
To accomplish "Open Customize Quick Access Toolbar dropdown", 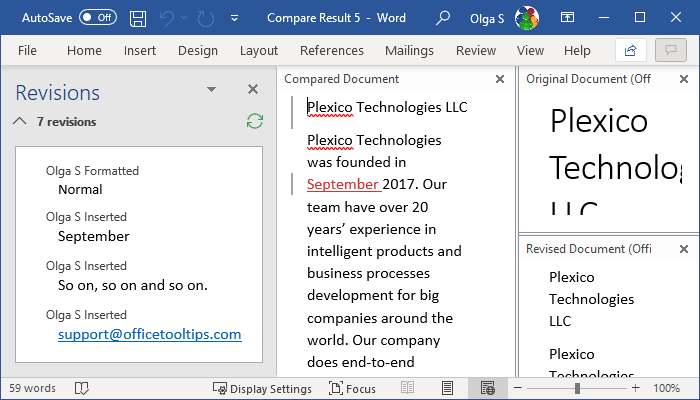I will click(234, 18).
